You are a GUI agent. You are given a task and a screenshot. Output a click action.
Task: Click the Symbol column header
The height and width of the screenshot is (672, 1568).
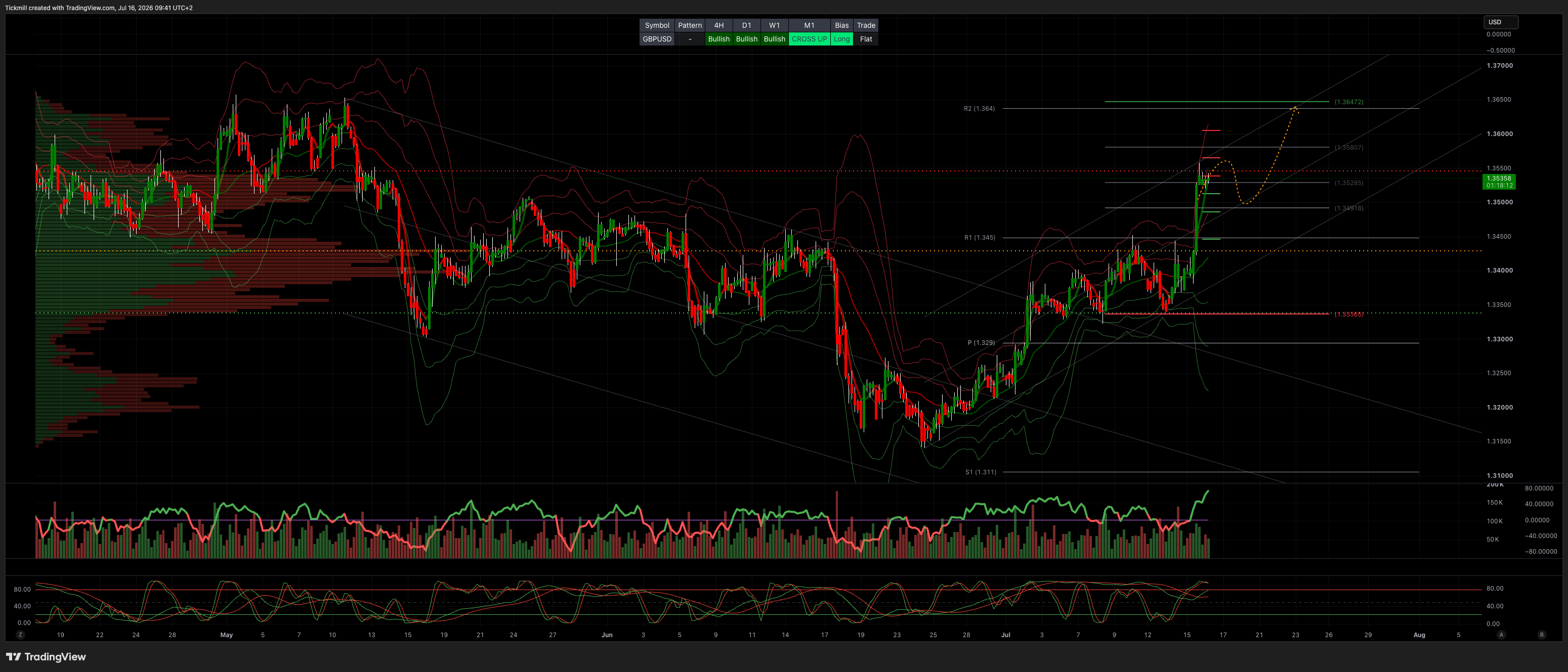[x=657, y=25]
